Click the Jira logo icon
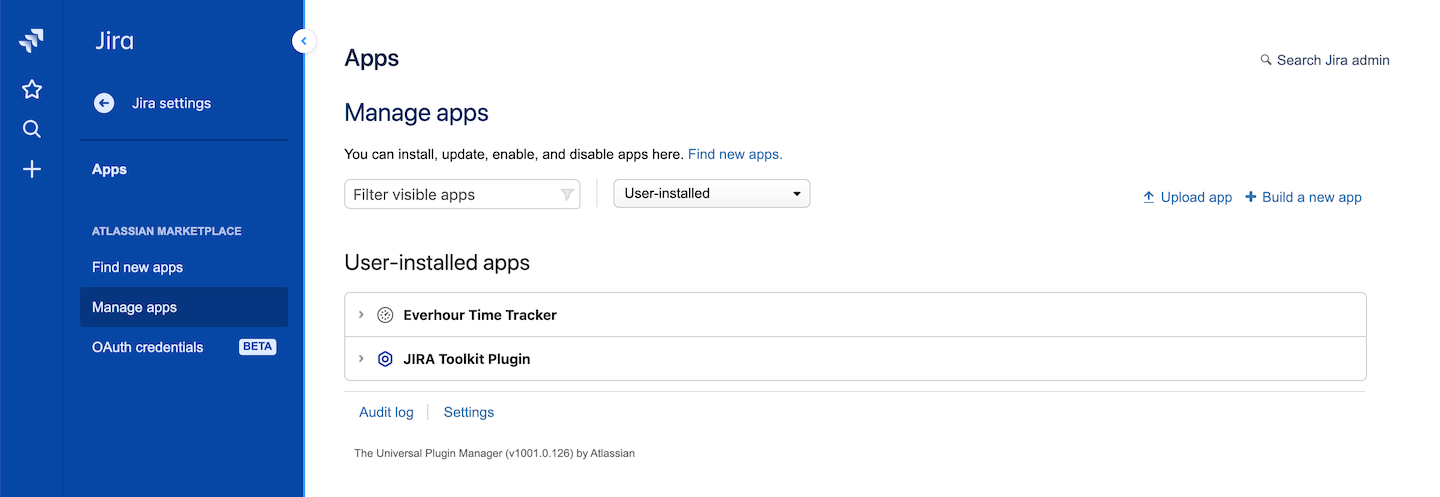 (31, 41)
